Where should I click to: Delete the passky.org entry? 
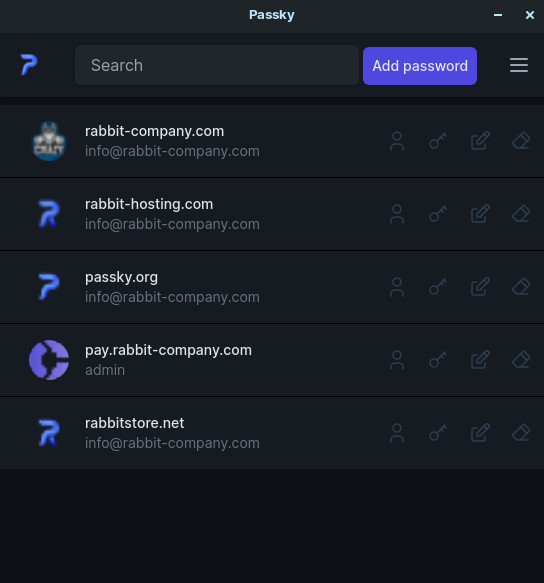(x=521, y=287)
